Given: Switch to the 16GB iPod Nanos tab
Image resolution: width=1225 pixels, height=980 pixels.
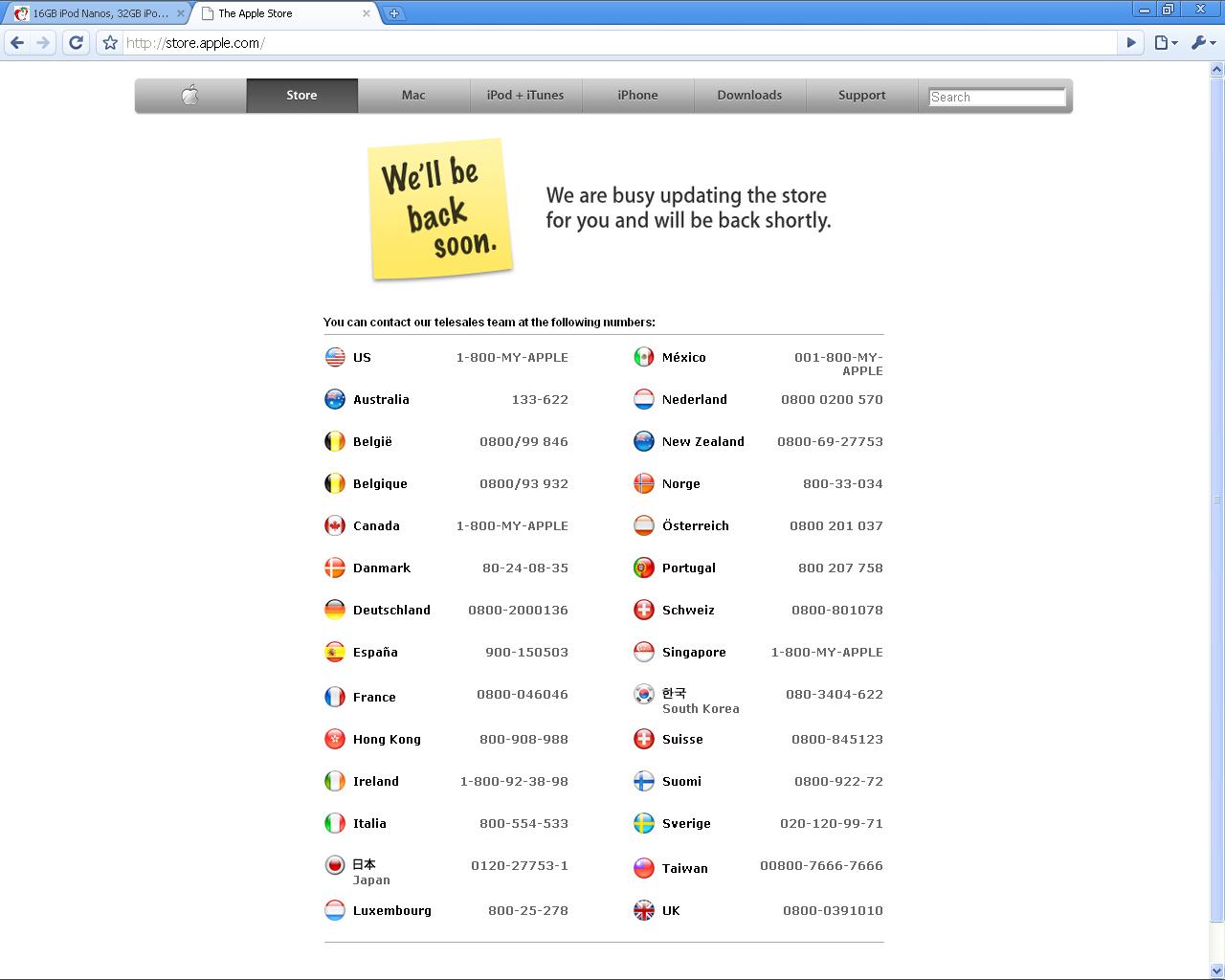Looking at the screenshot, I should (x=98, y=13).
